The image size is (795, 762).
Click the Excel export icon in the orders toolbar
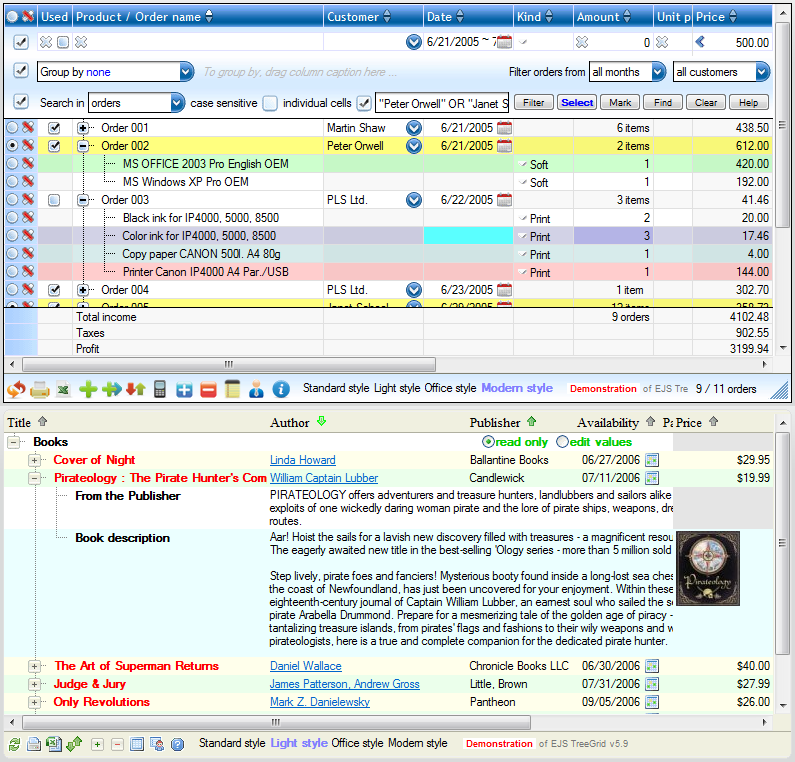point(63,389)
